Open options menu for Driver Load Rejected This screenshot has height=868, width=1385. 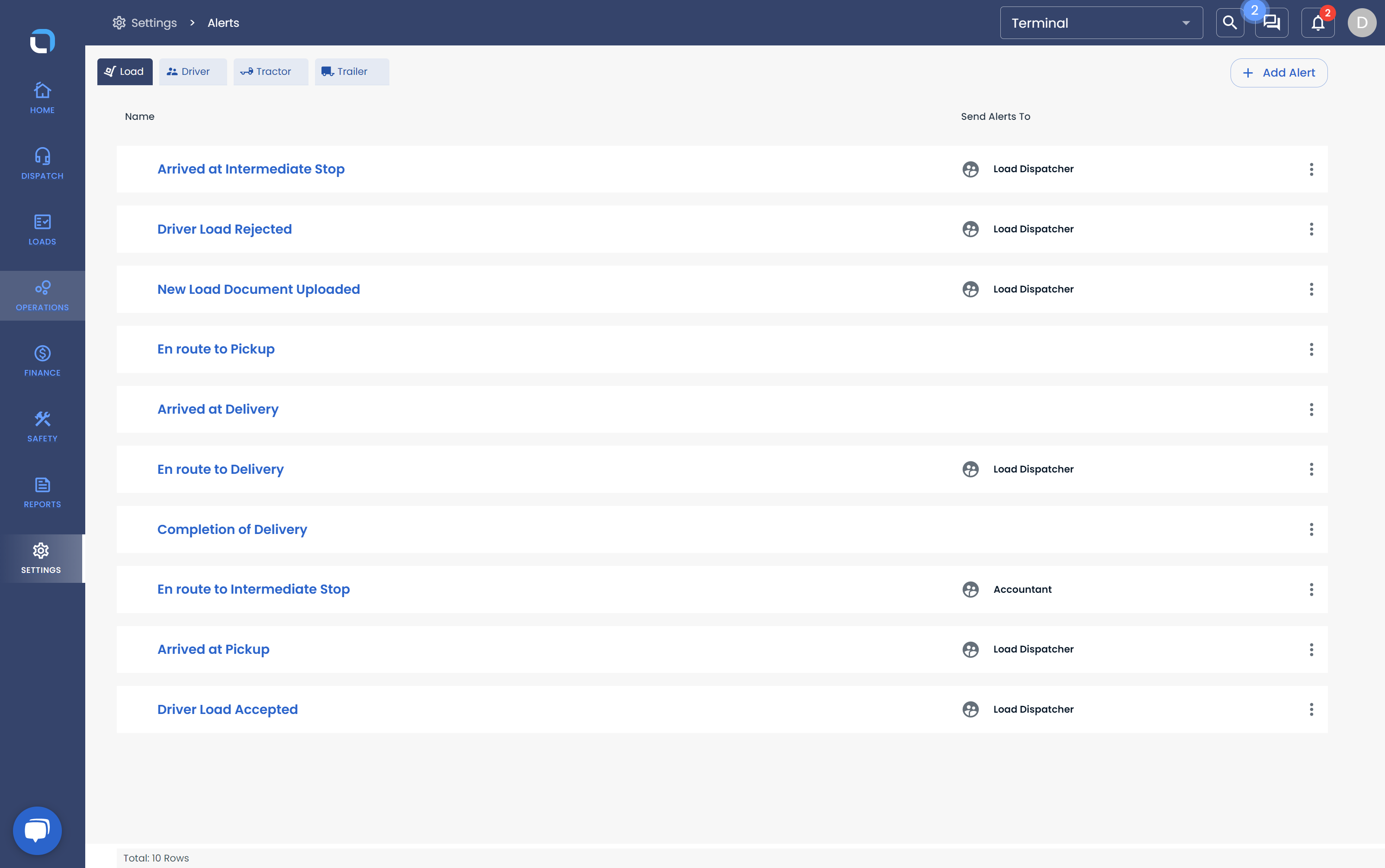click(x=1311, y=229)
